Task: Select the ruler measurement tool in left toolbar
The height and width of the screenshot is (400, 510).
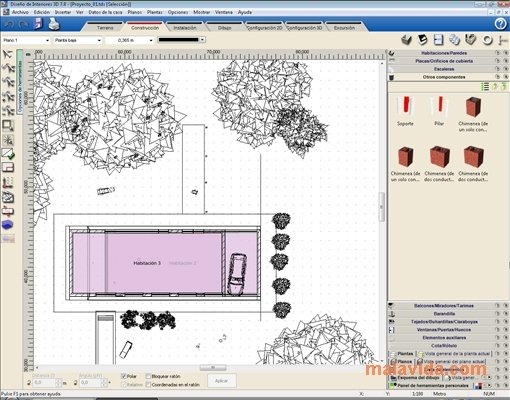Action: click(8, 183)
